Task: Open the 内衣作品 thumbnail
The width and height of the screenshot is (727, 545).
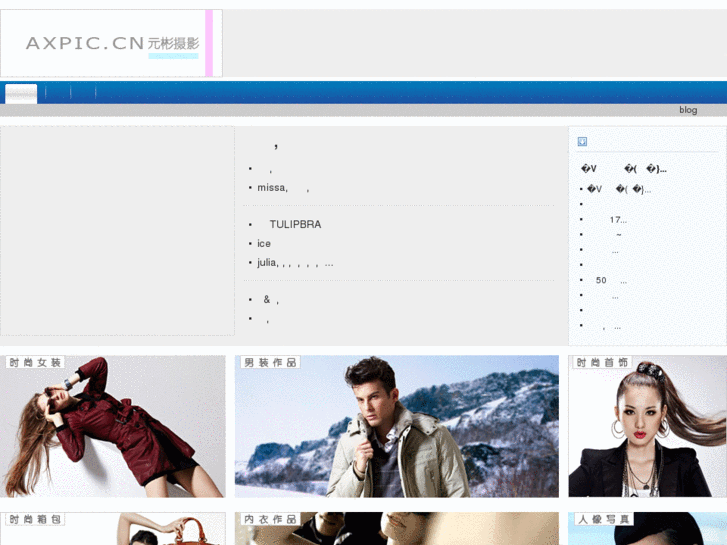Action: pyautogui.click(x=397, y=529)
